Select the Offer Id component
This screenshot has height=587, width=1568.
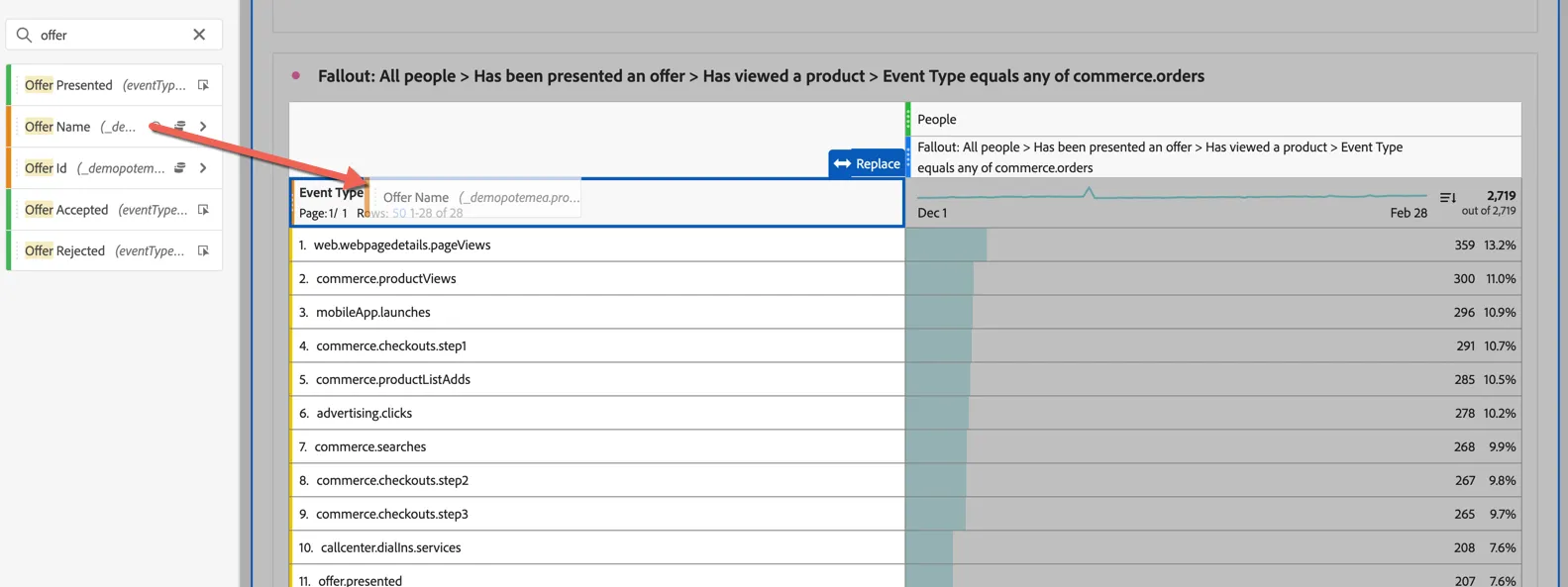pyautogui.click(x=114, y=168)
